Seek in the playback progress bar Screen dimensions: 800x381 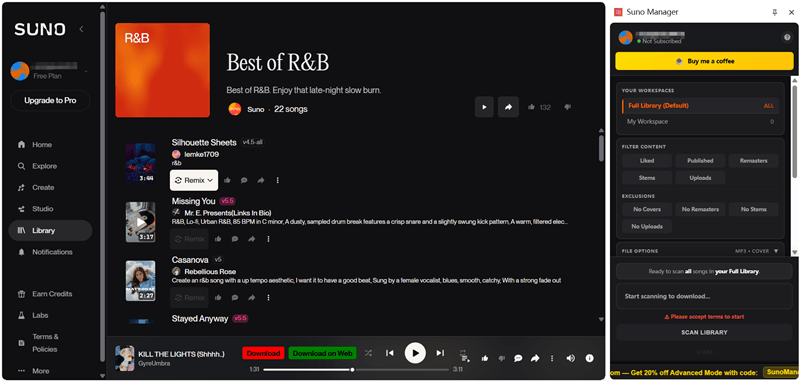pos(356,369)
